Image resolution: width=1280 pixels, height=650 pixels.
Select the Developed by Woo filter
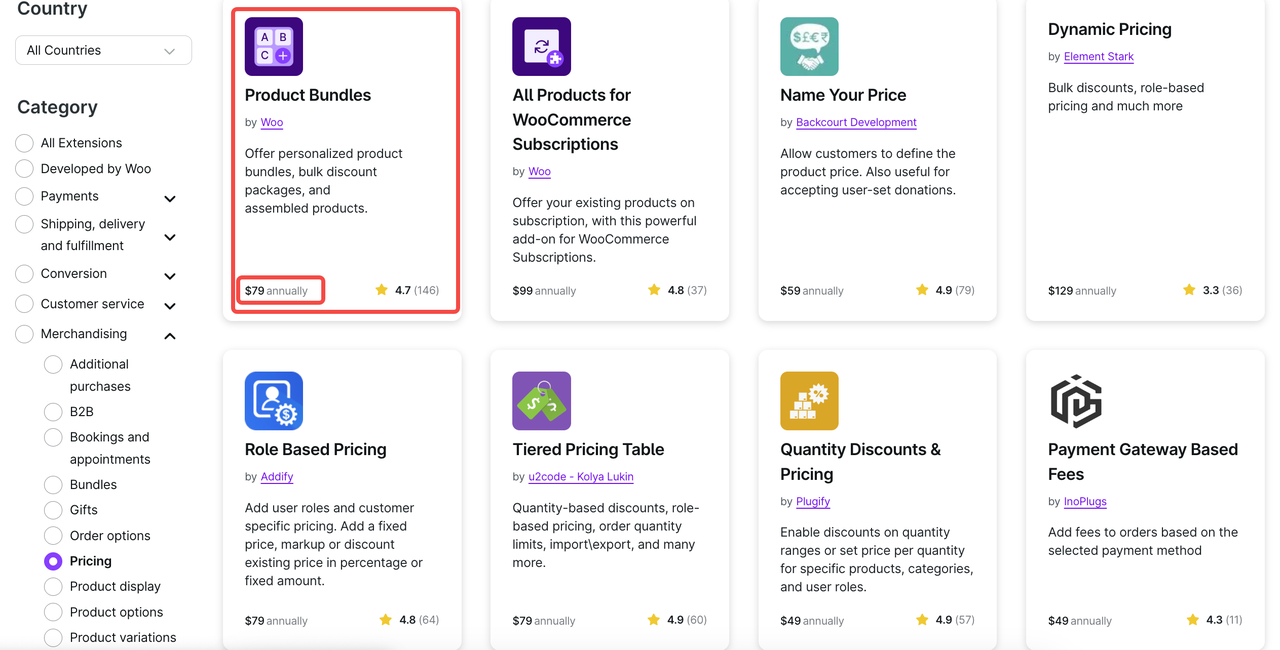[x=23, y=169]
